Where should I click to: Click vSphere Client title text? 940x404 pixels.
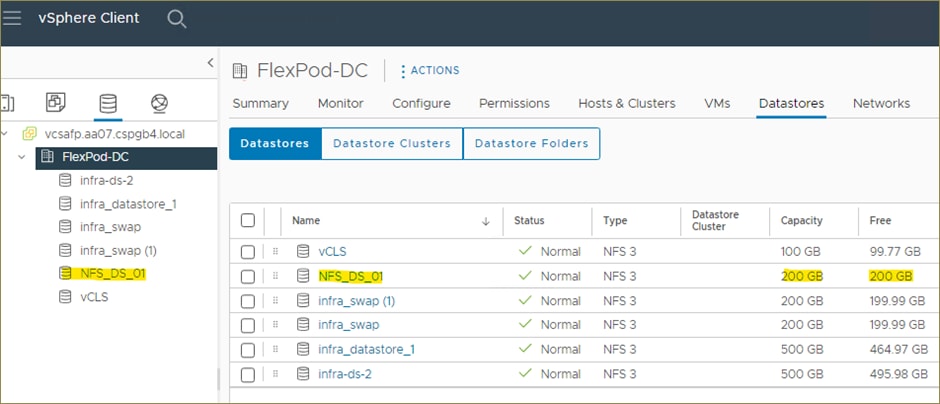pos(89,18)
